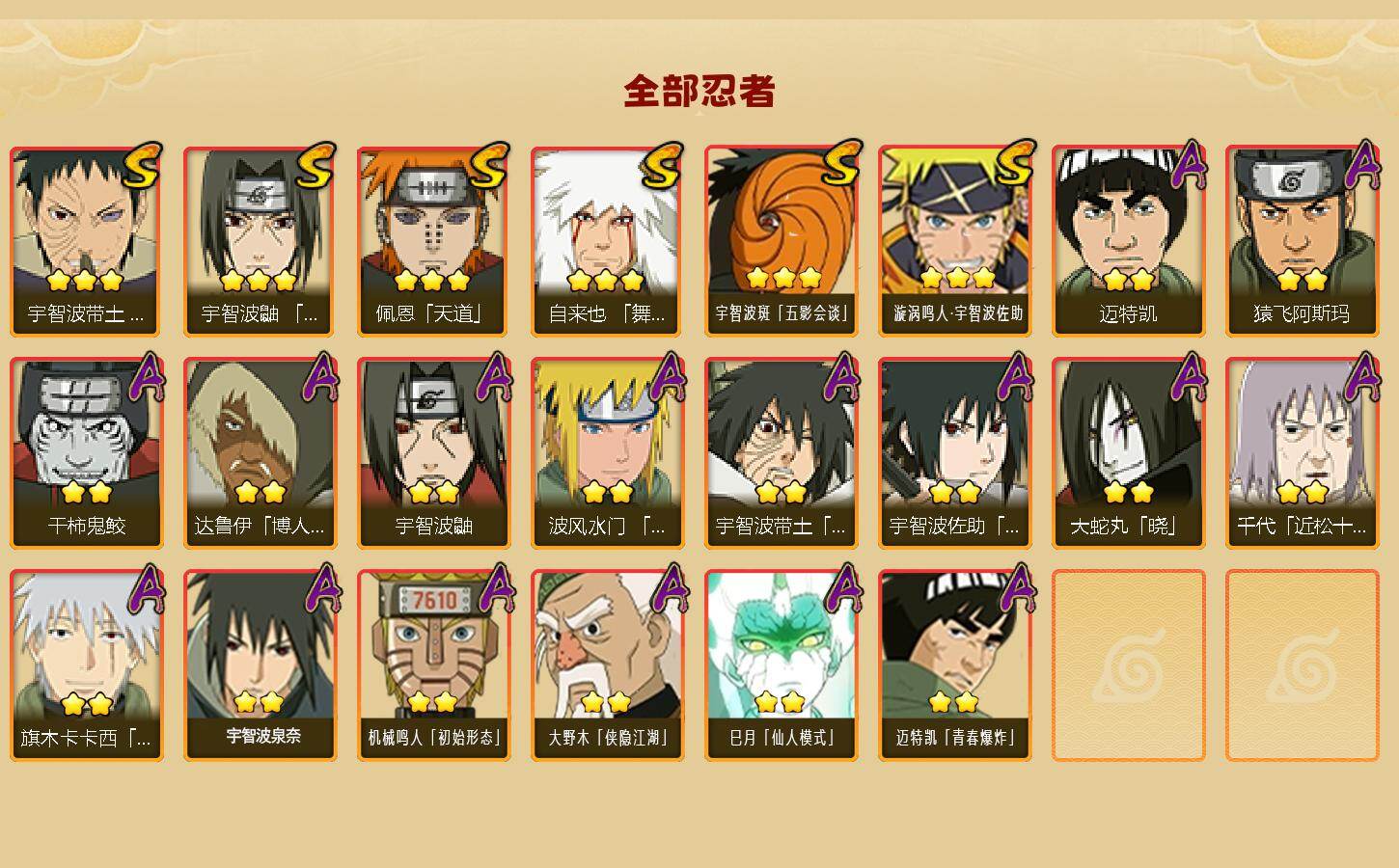This screenshot has height=868, width=1399.
Task: Click the last empty ninja slot
Action: point(1302,665)
